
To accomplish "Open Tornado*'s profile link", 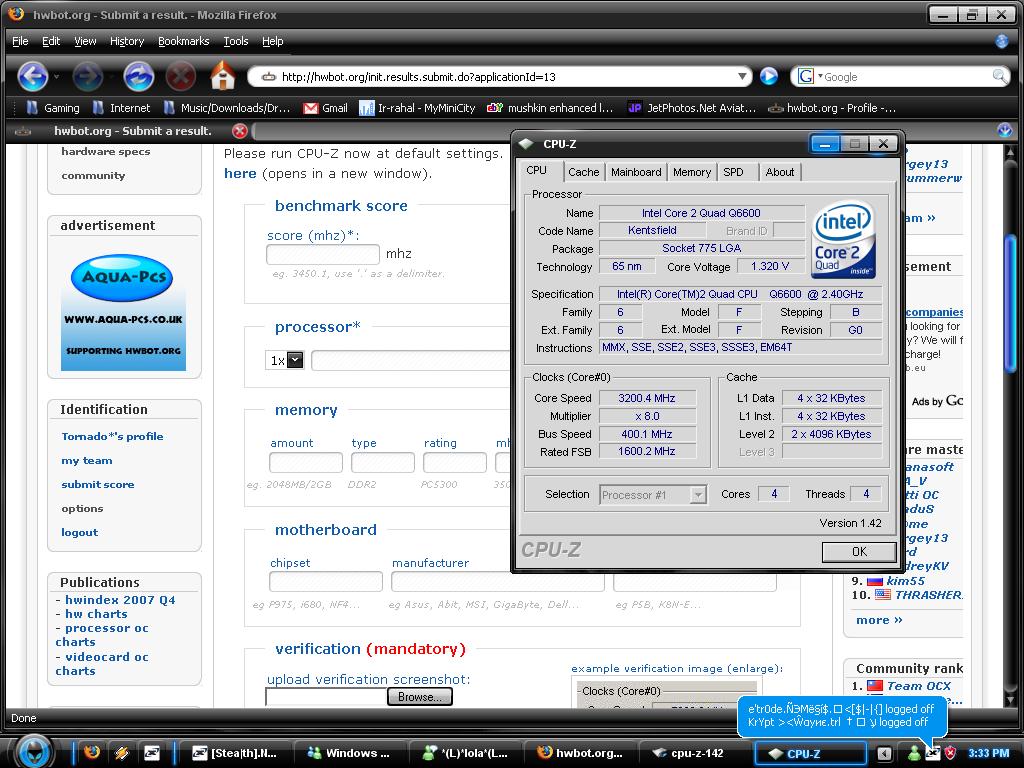I will point(112,436).
